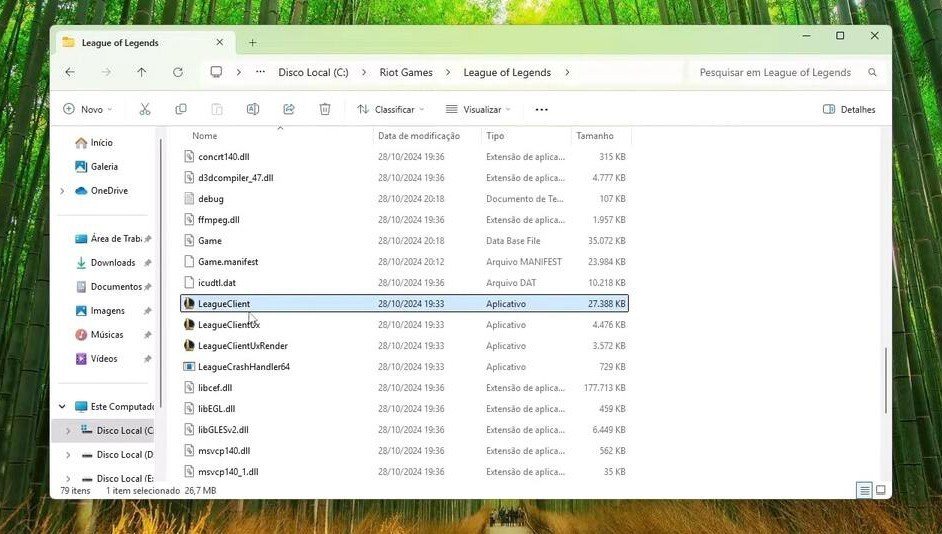Click the PC monitor icon in address bar
The width and height of the screenshot is (942, 534).
pos(216,72)
